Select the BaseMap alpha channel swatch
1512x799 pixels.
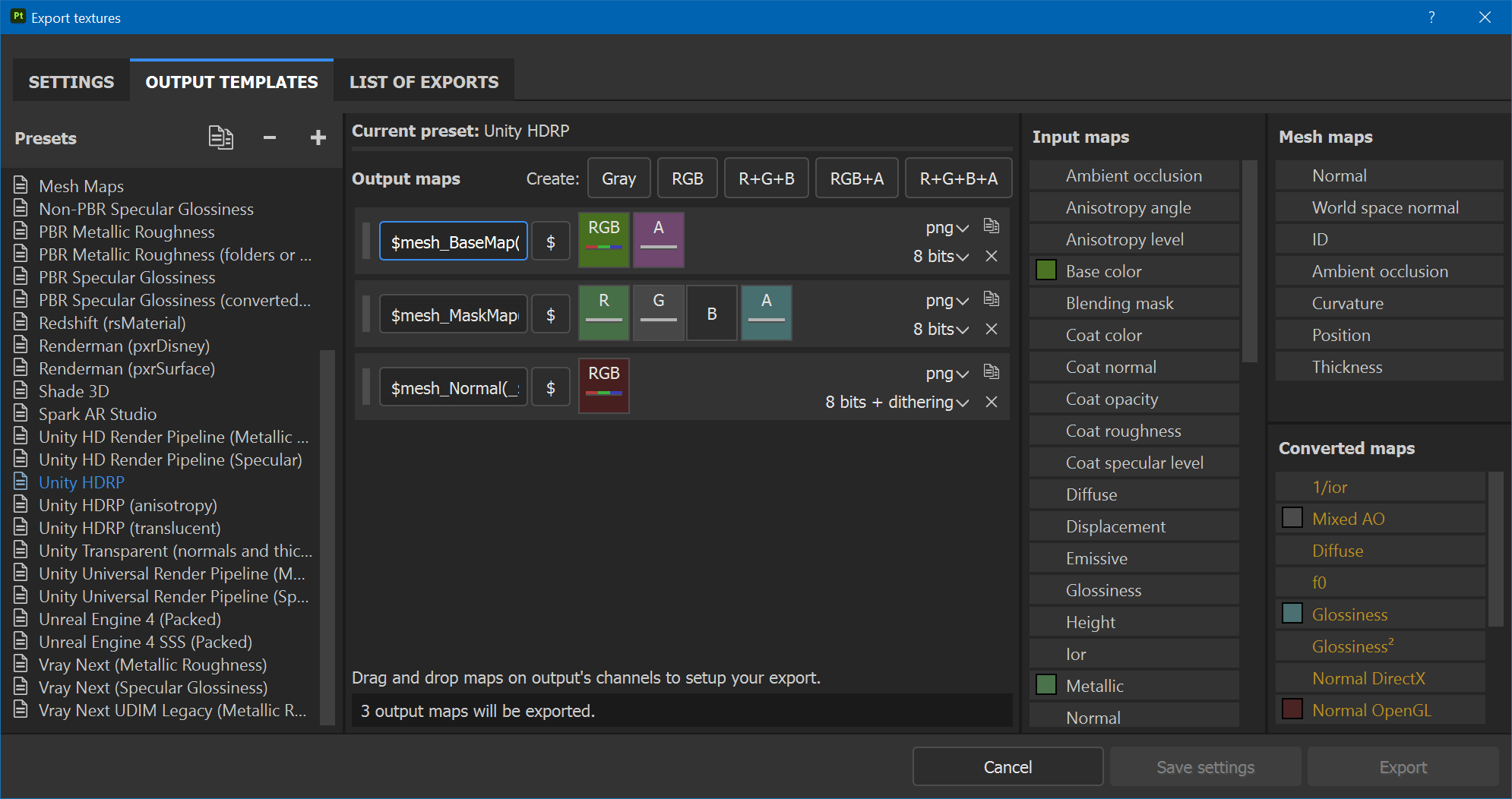coord(659,240)
